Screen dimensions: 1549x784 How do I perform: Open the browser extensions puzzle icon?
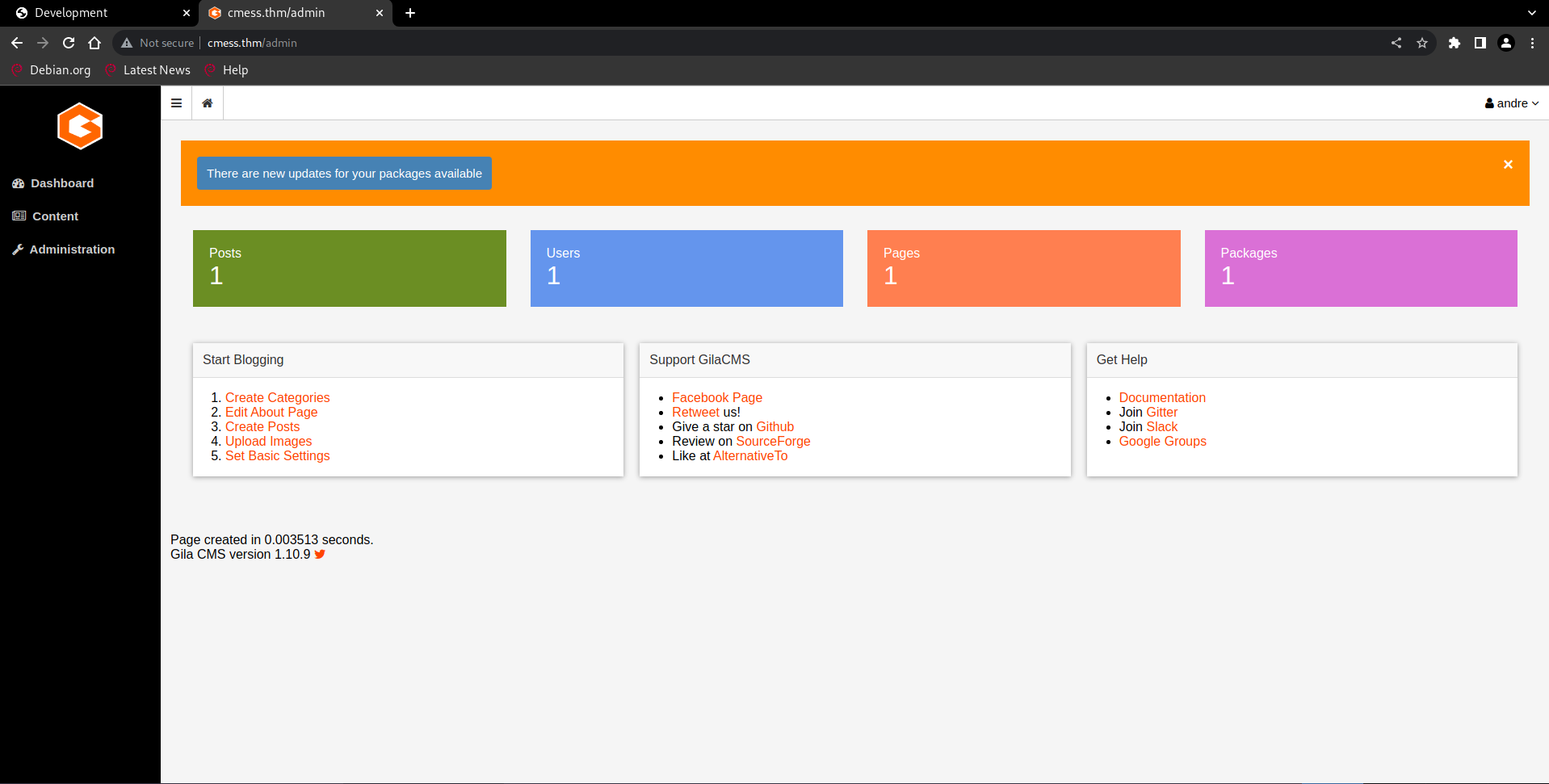point(1455,43)
